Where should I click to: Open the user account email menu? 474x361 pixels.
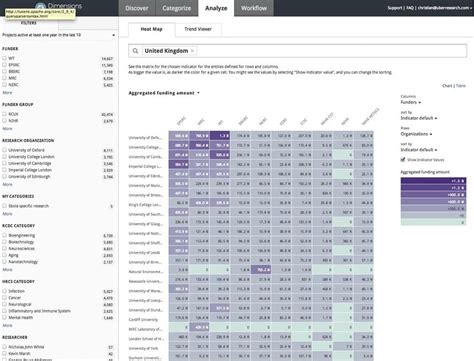445,8
